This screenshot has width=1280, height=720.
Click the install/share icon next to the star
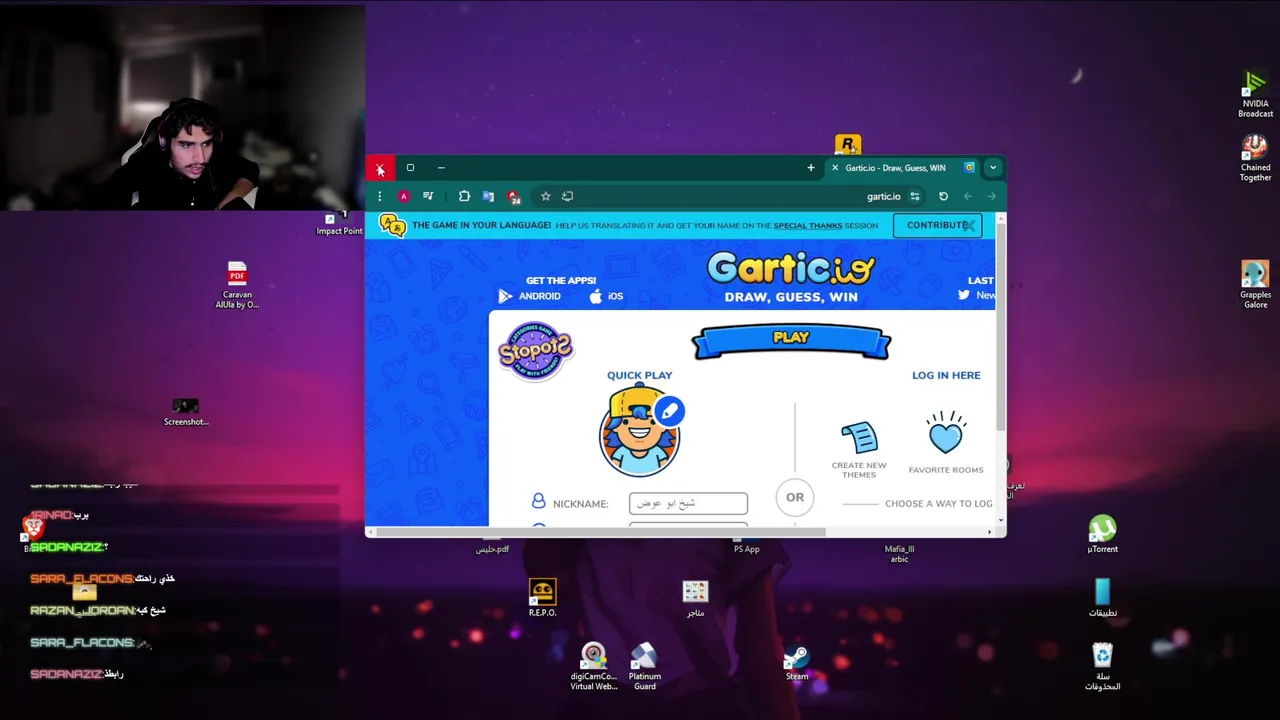tap(567, 196)
